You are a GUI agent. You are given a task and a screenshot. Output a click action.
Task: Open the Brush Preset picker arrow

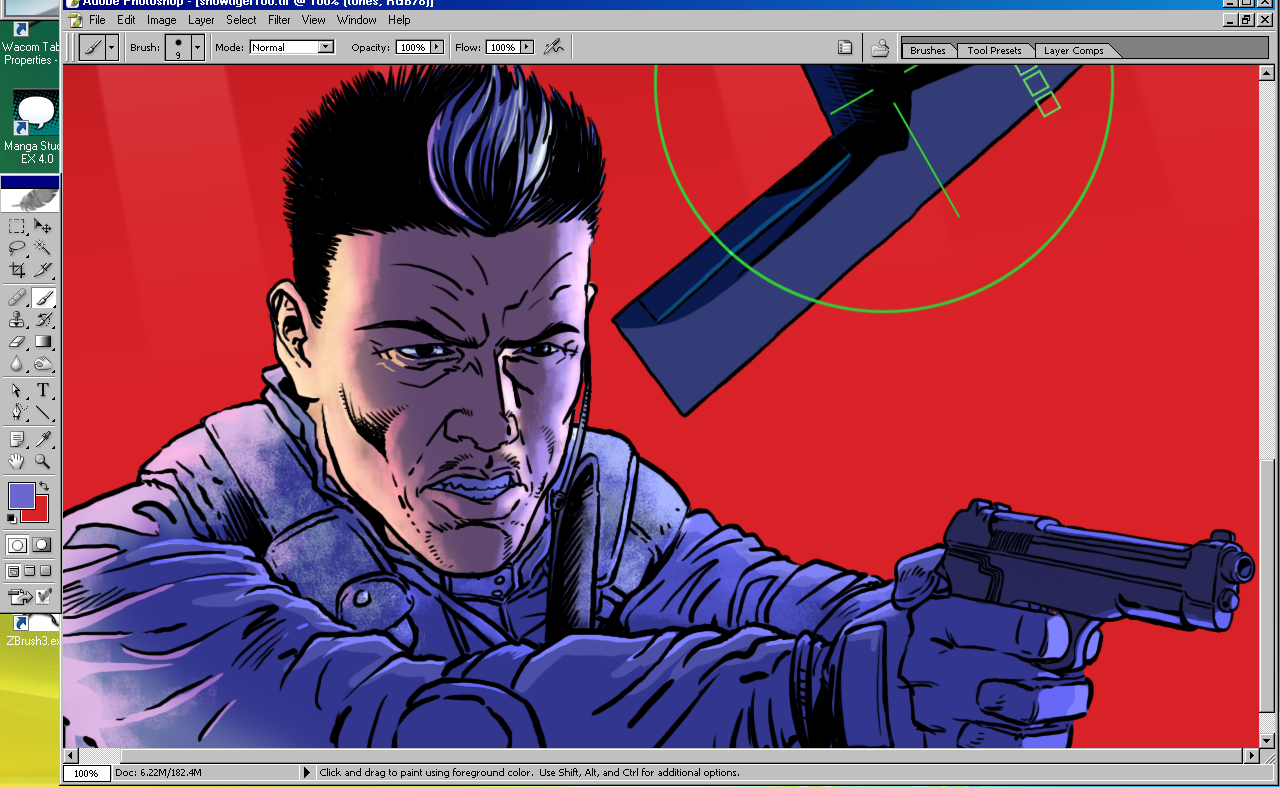pos(198,47)
